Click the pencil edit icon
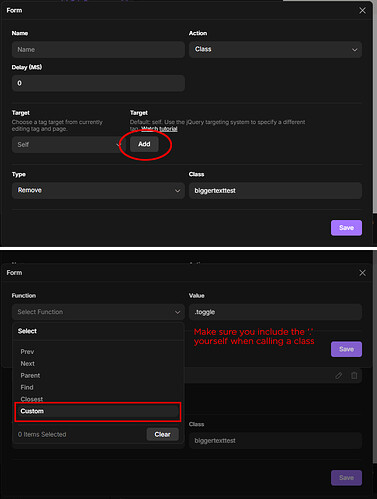This screenshot has width=377, height=499. (x=338, y=376)
